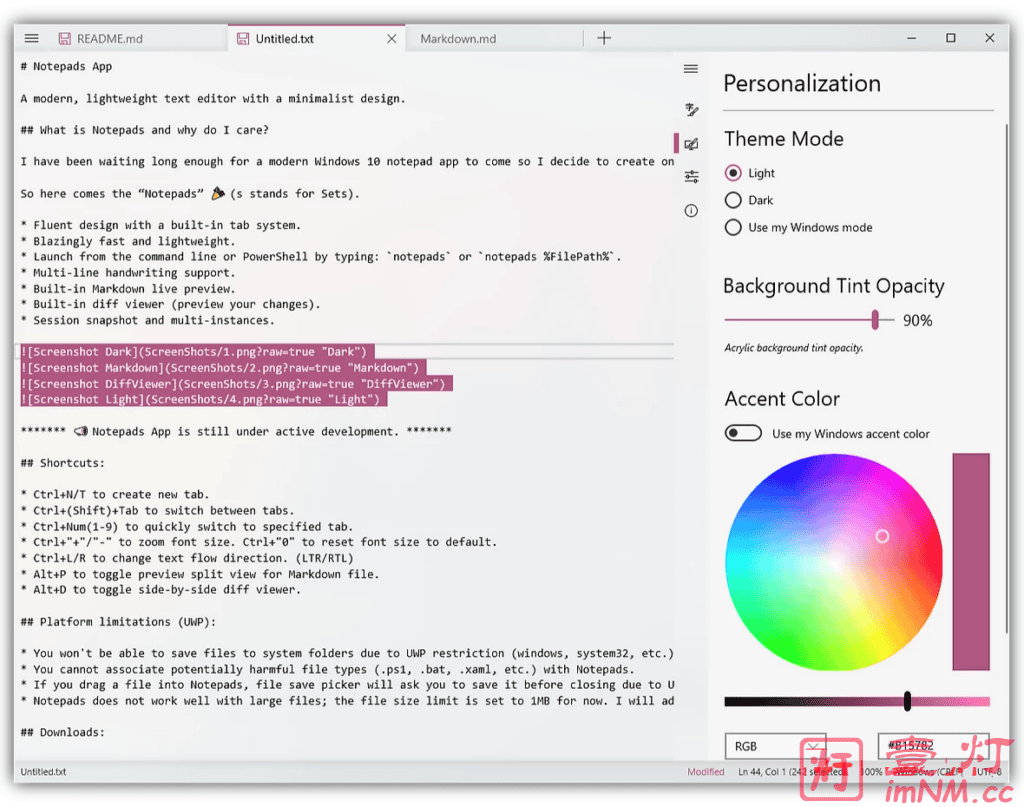Open the Personalization panel icon
The image size is (1024, 807).
[692, 143]
